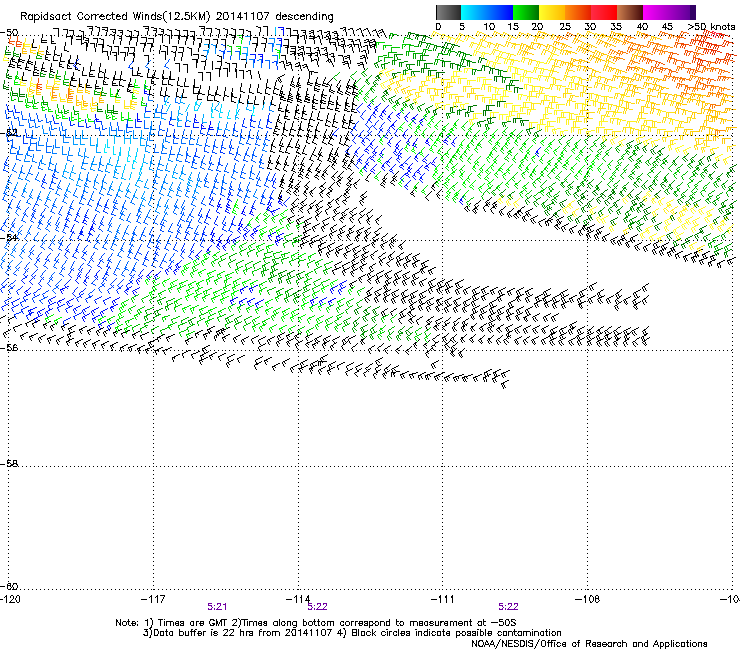Click the '-108' longitude axis label
Screen dimensions: 740x650
point(588,599)
